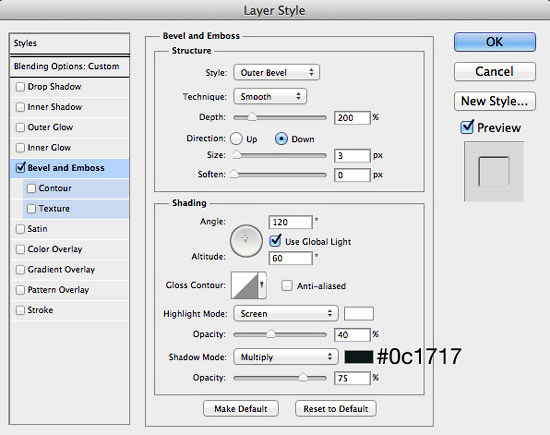The image size is (550, 435).
Task: Open the Gloss Contour picker arrow
Action: click(262, 285)
